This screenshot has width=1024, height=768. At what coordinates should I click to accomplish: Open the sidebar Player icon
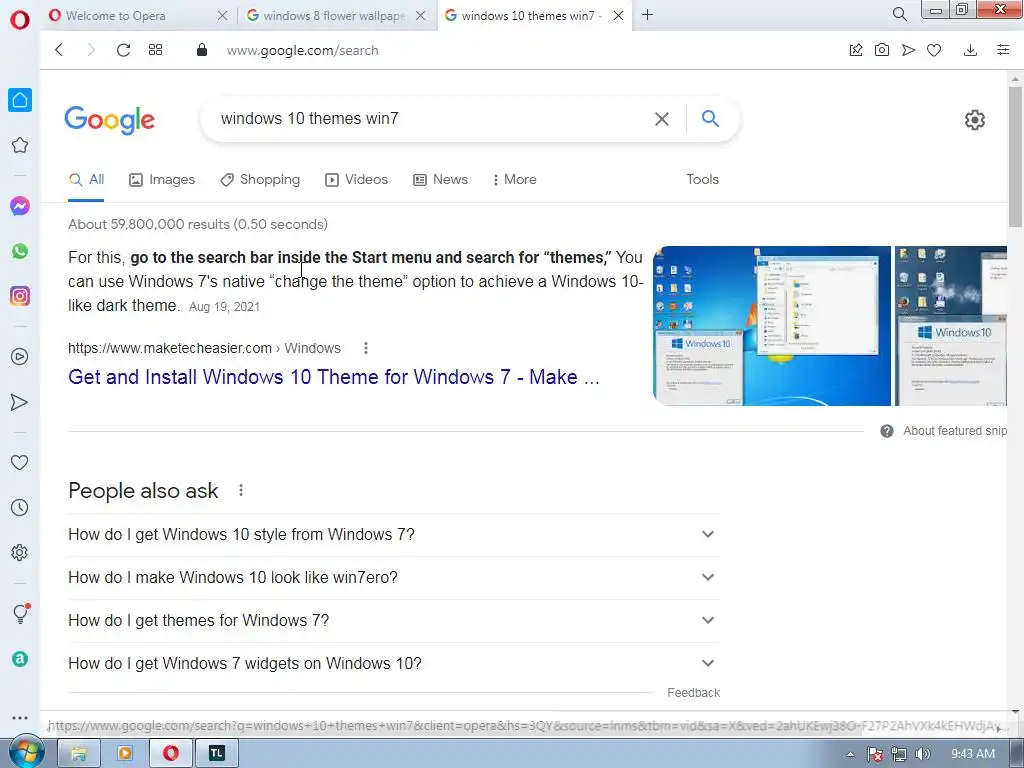[x=20, y=357]
